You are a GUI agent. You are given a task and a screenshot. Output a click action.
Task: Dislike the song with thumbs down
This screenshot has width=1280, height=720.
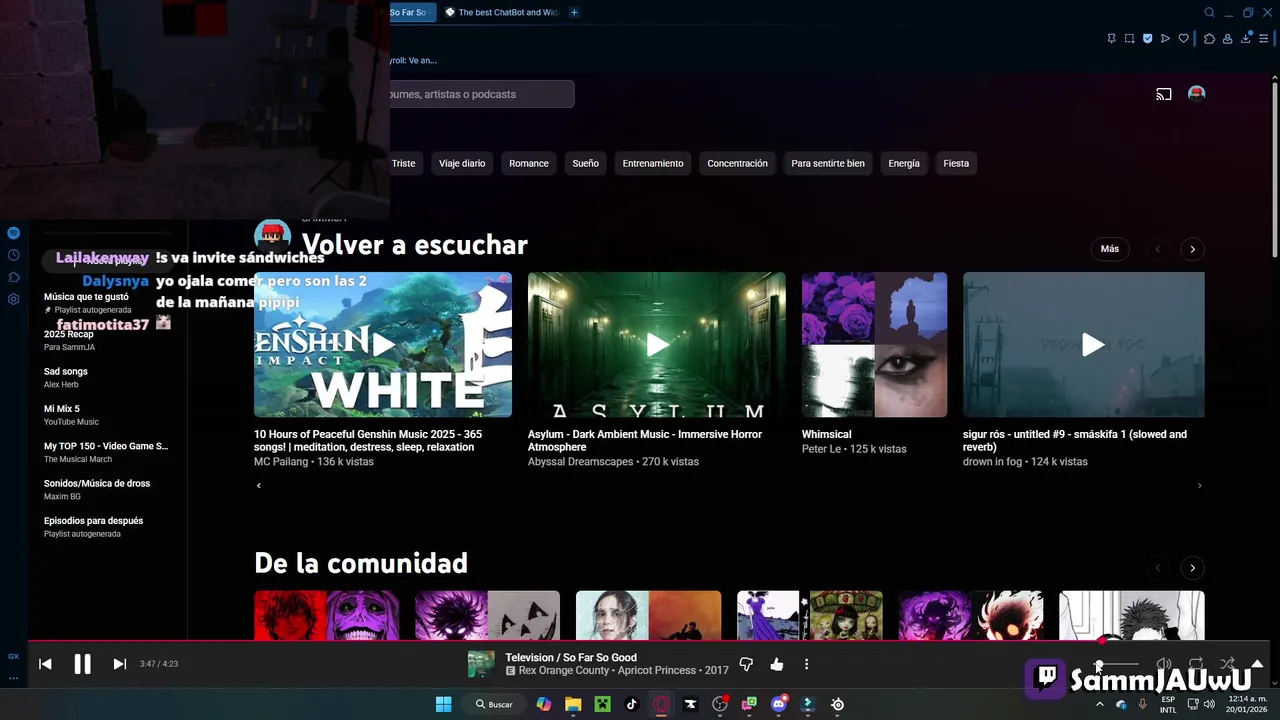click(x=746, y=664)
